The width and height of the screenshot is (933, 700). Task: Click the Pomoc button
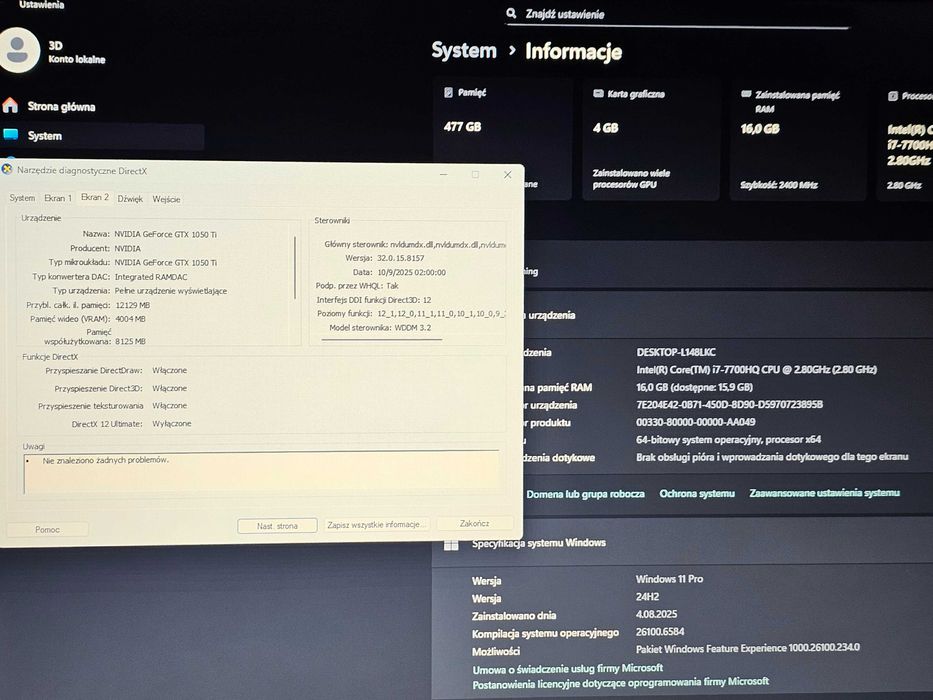click(x=48, y=529)
